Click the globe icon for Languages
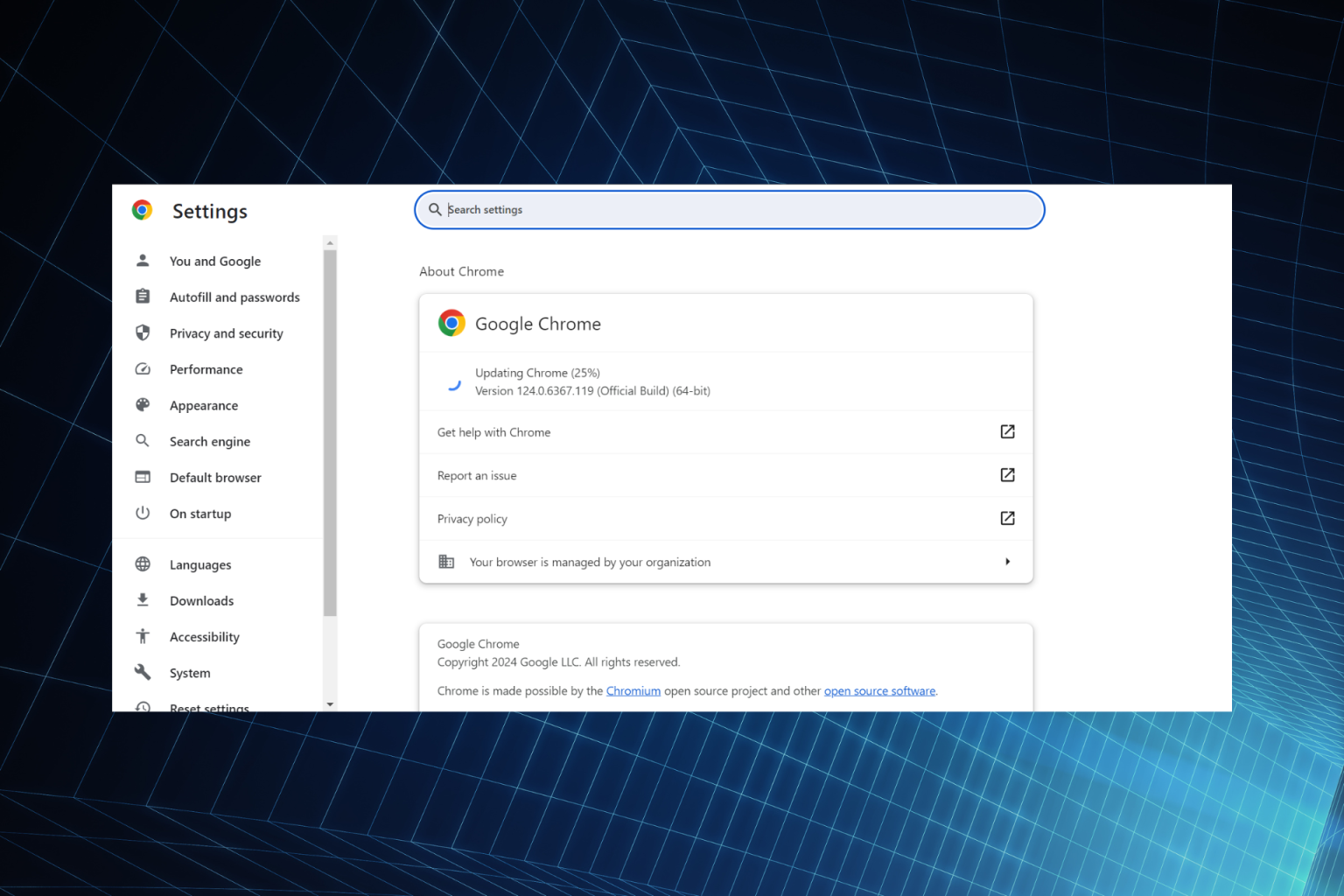This screenshot has height=896, width=1344. pos(143,564)
